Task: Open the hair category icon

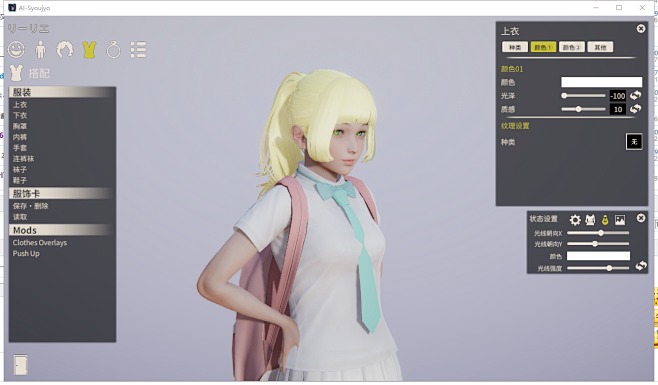Action: tap(65, 50)
